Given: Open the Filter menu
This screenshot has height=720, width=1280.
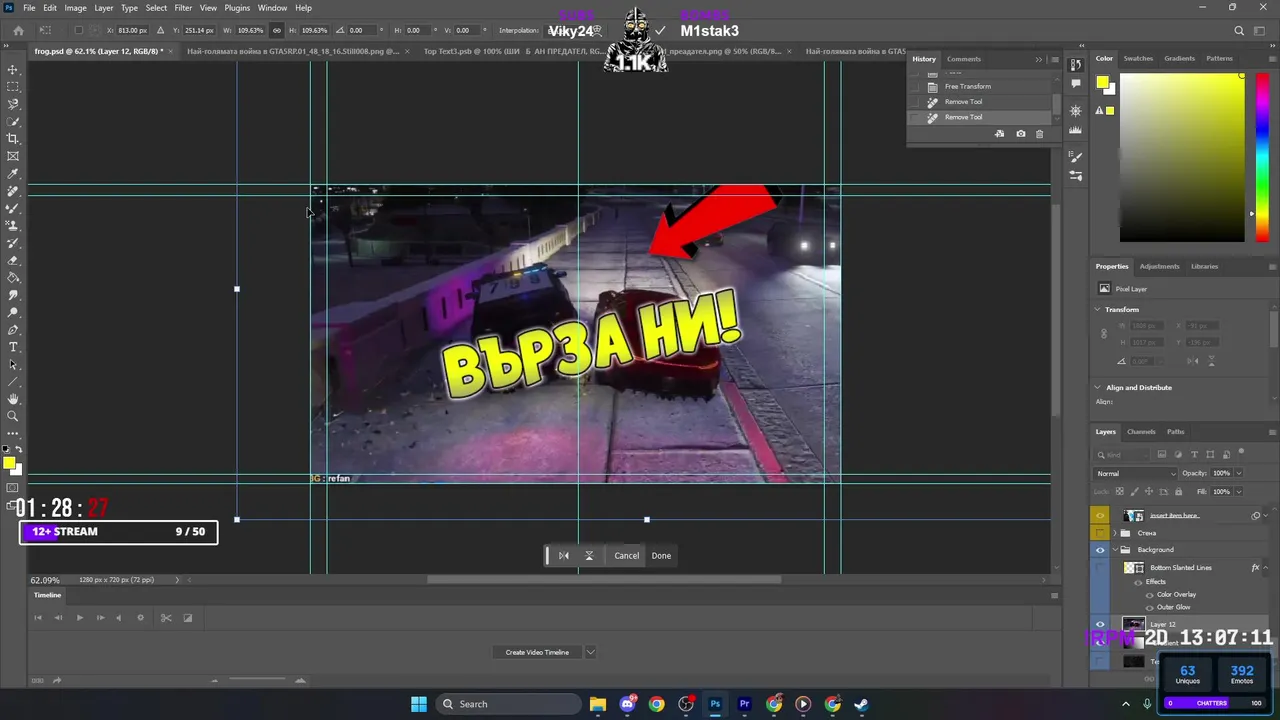Looking at the screenshot, I should click(183, 8).
